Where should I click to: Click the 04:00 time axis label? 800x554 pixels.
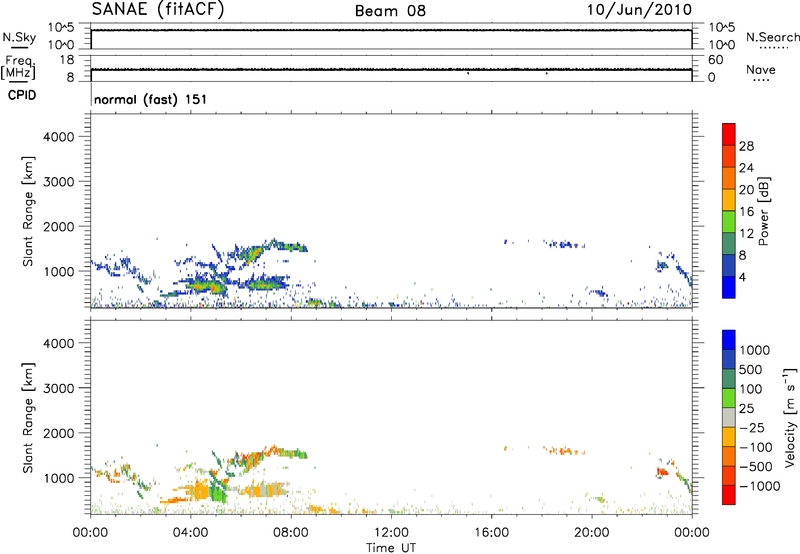(x=190, y=532)
